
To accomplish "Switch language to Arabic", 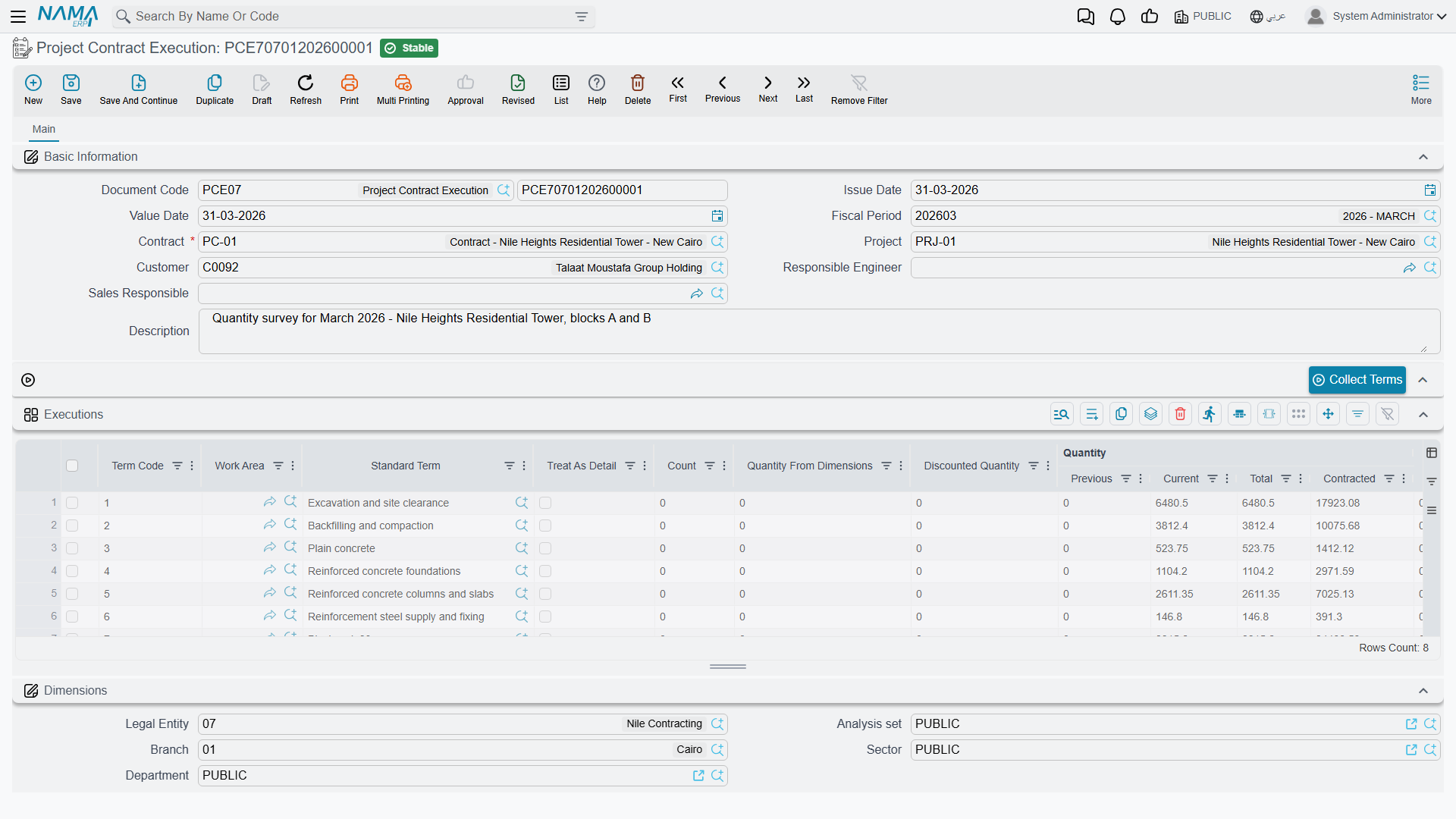I will click(x=1268, y=16).
